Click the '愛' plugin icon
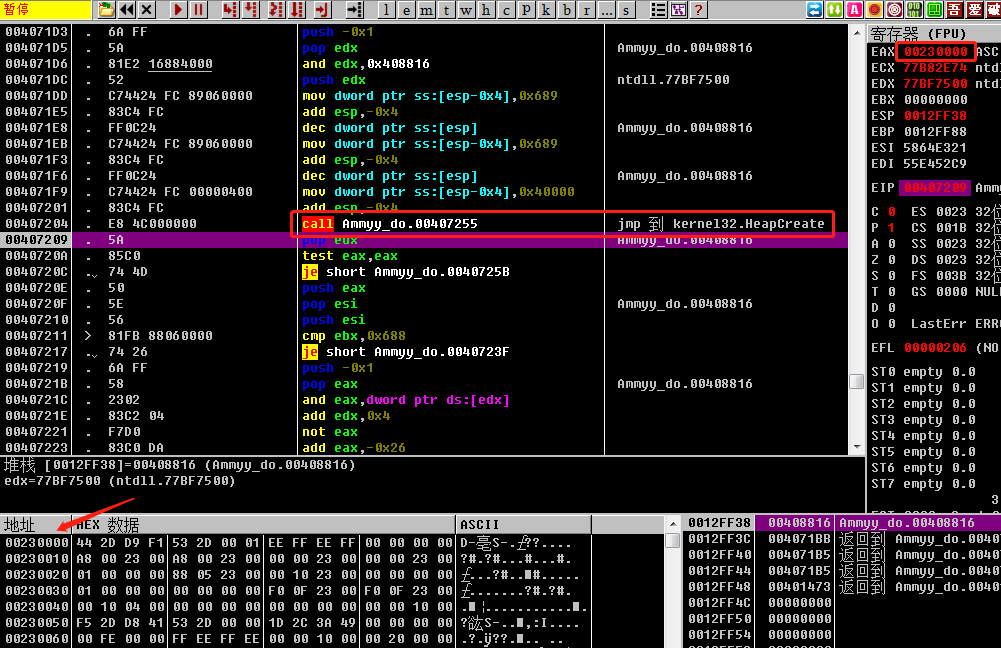The height and width of the screenshot is (648, 1001). click(974, 10)
